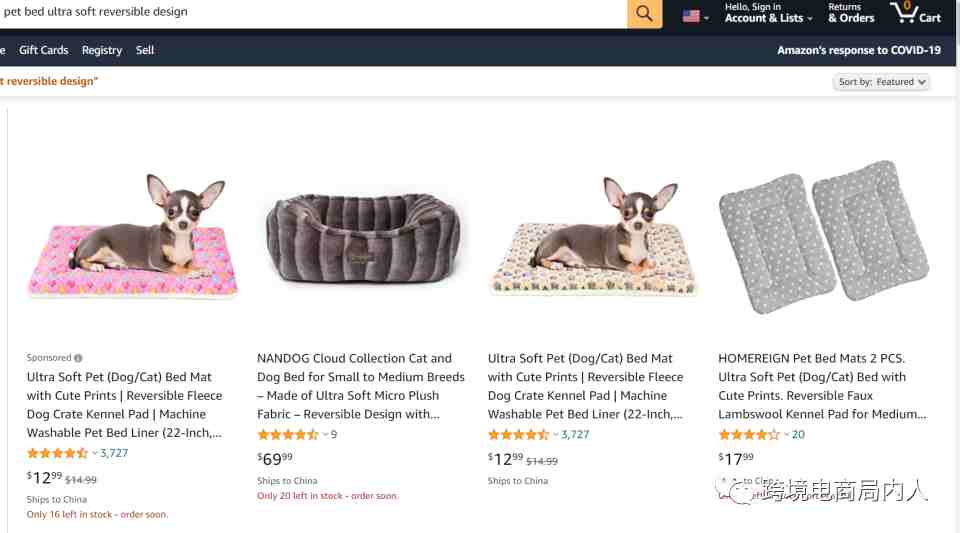Click the US flag language selector
This screenshot has height=533, width=960.
[695, 16]
